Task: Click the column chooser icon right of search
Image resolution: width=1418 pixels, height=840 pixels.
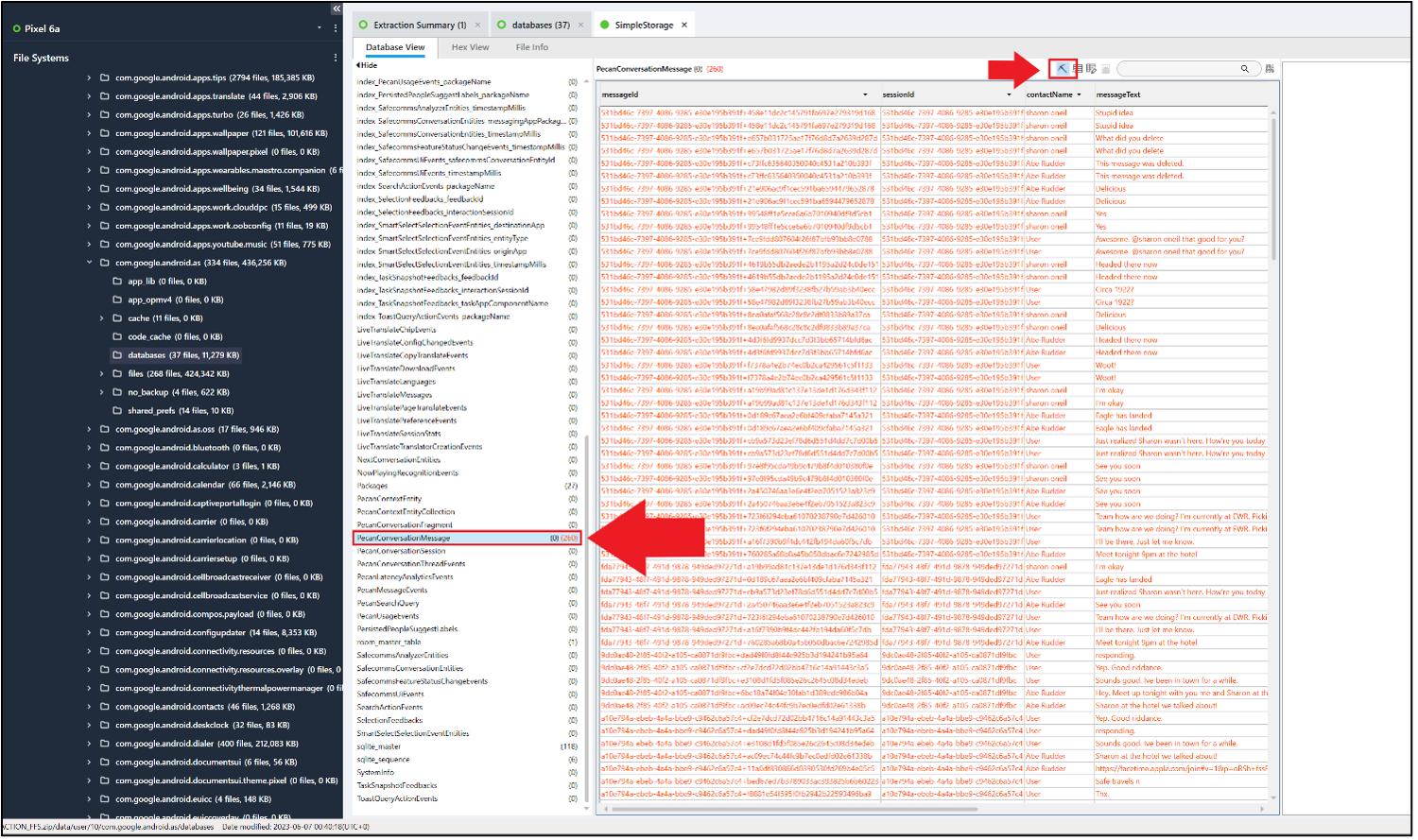Action: coord(1269,69)
